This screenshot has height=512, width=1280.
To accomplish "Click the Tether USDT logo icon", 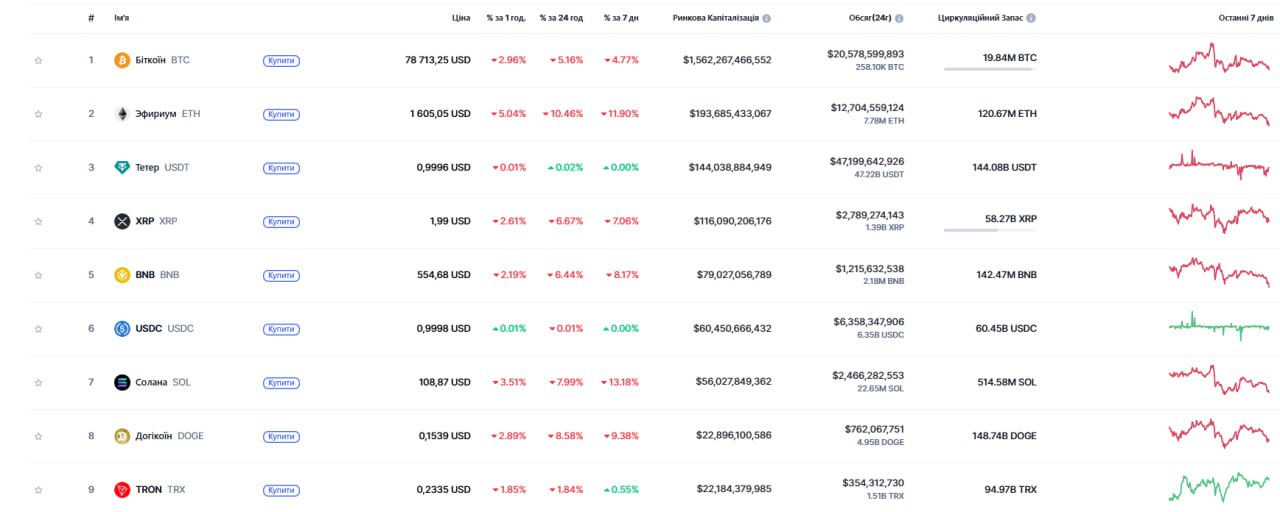I will click(122, 167).
